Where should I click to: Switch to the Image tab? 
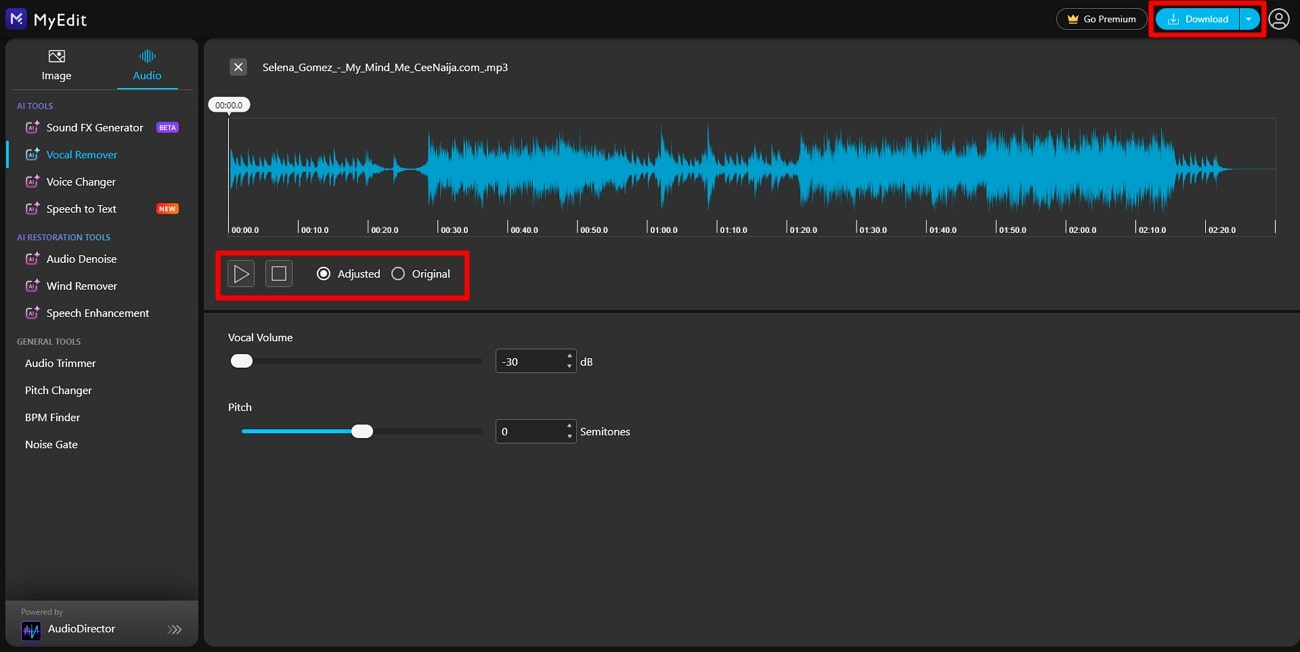56,65
